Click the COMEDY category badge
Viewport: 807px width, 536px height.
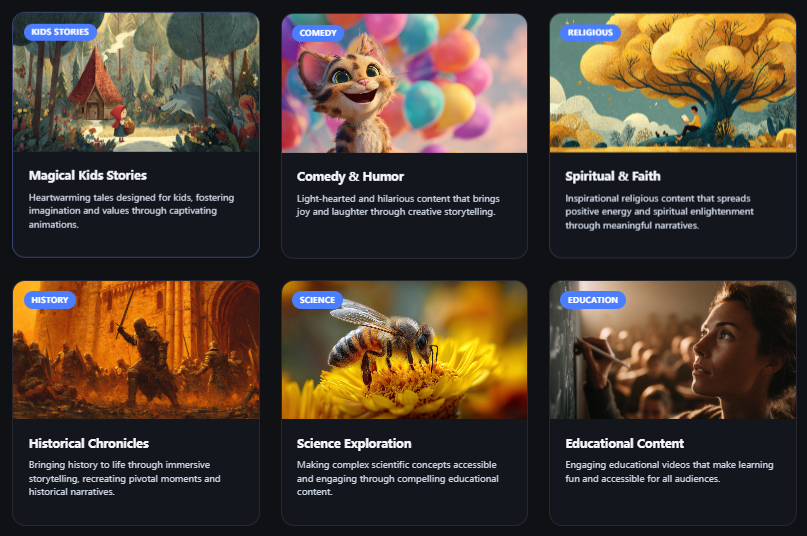coord(318,33)
